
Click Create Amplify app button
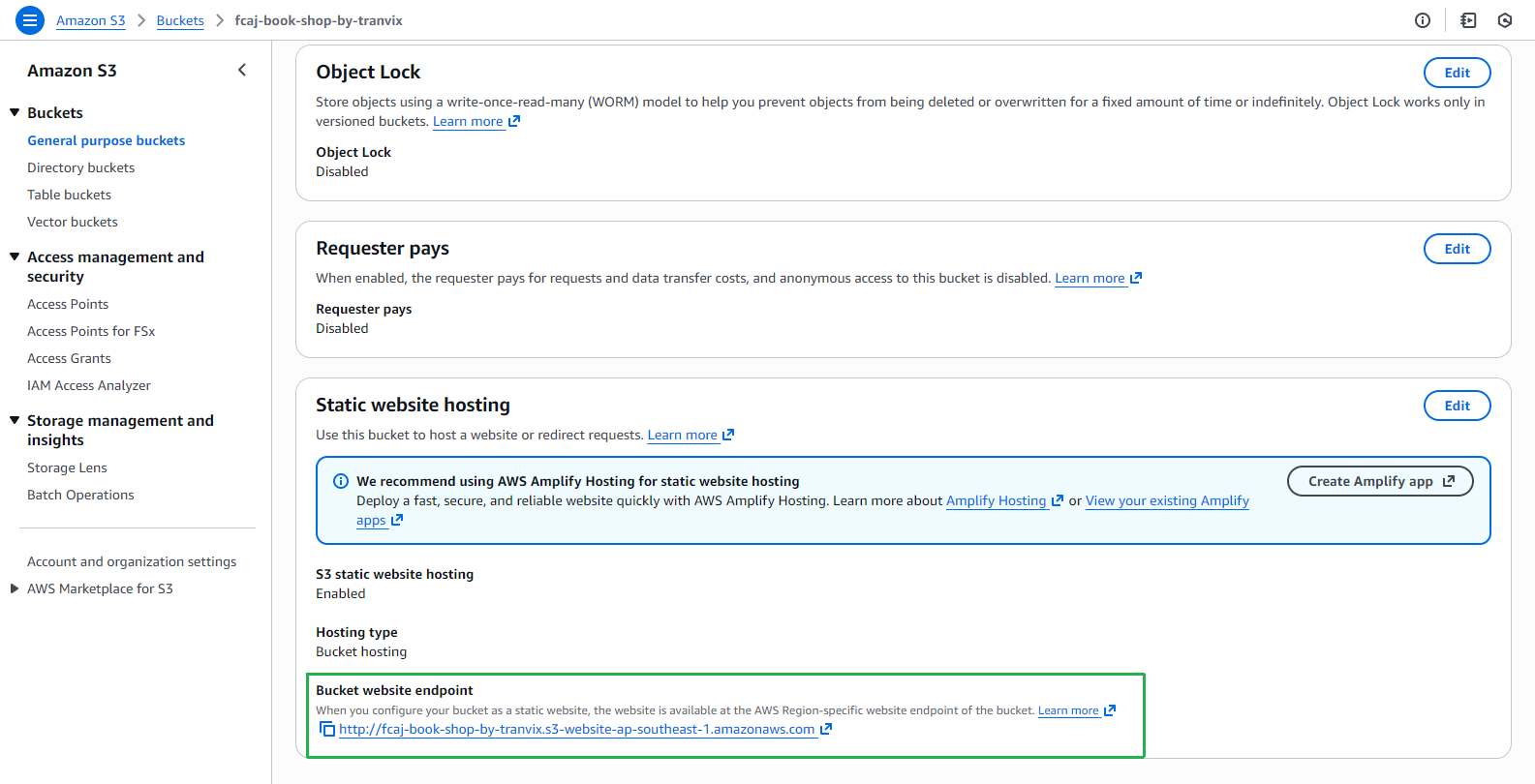(1380, 481)
